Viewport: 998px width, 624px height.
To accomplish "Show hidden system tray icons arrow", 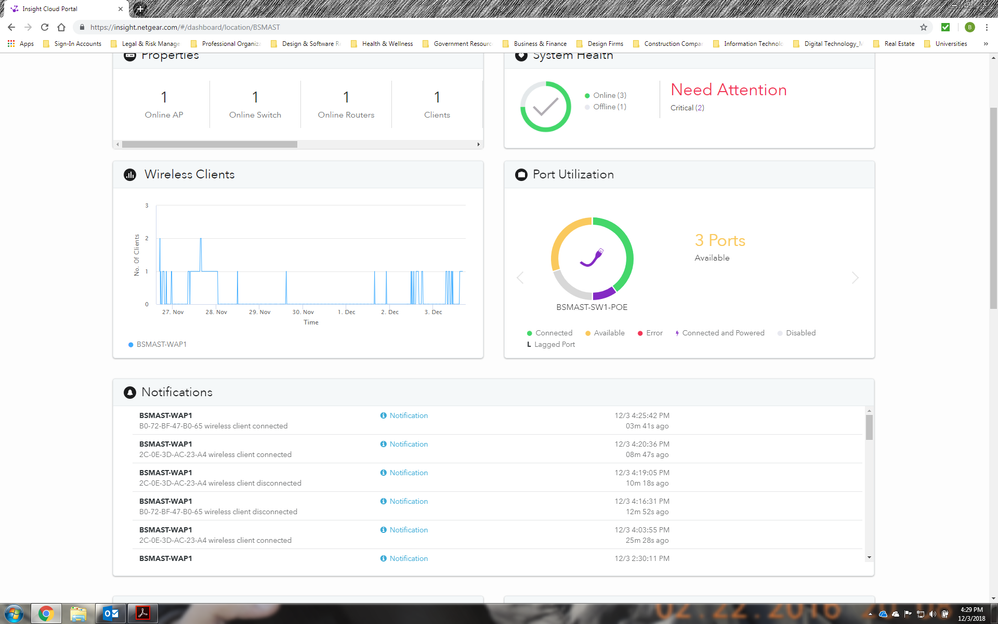I will tap(870, 614).
